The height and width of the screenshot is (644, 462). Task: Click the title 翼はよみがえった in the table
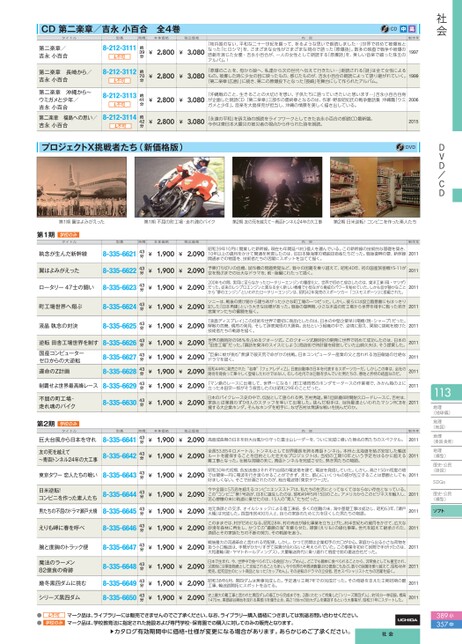tap(59, 271)
